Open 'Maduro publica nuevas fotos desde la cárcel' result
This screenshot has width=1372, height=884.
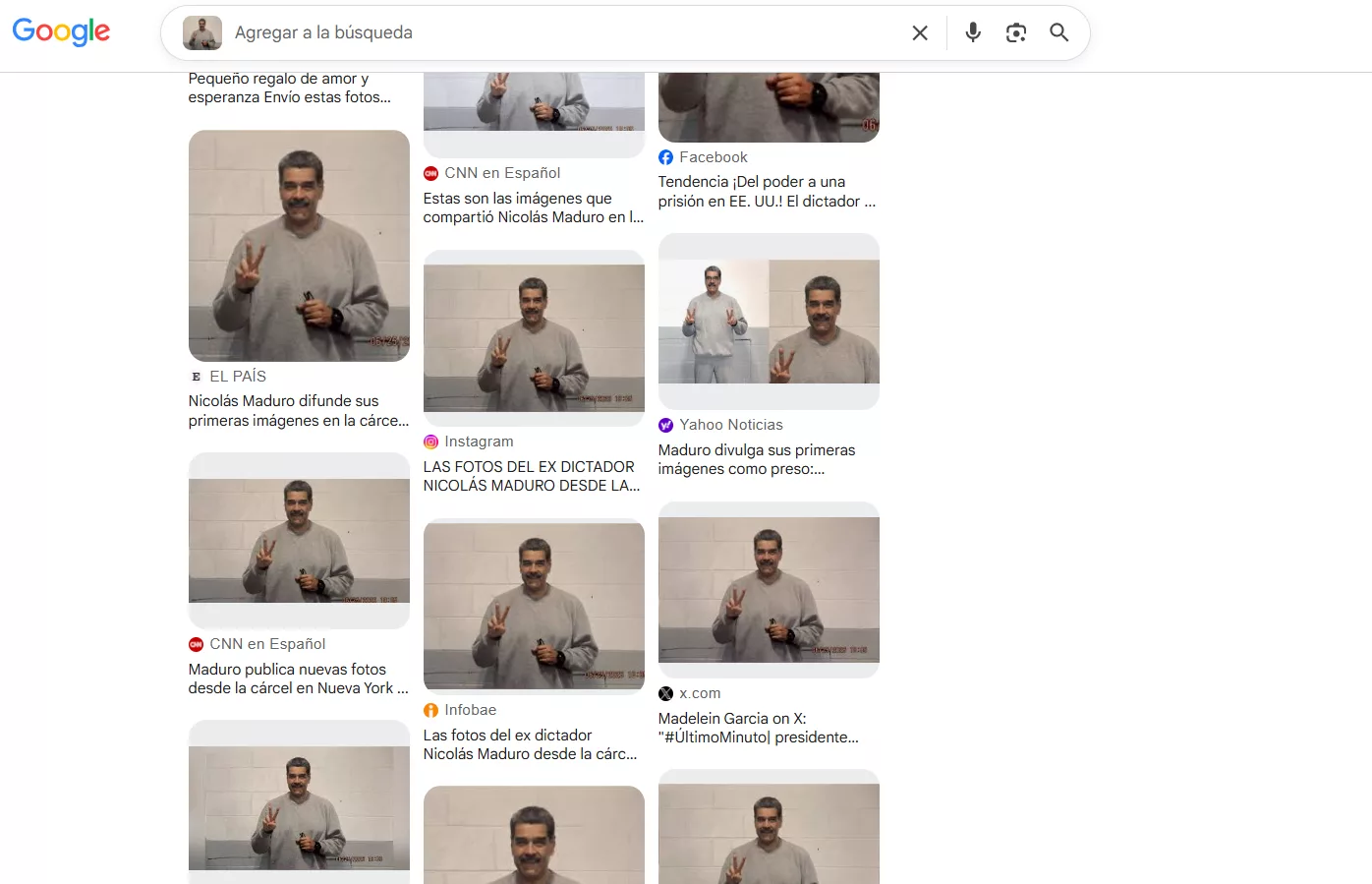coord(299,678)
